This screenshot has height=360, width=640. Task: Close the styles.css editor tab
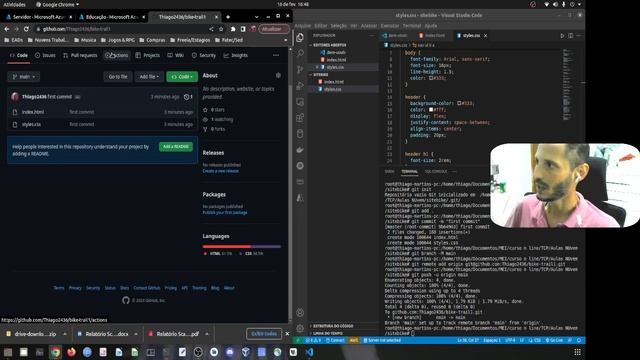pyautogui.click(x=485, y=36)
